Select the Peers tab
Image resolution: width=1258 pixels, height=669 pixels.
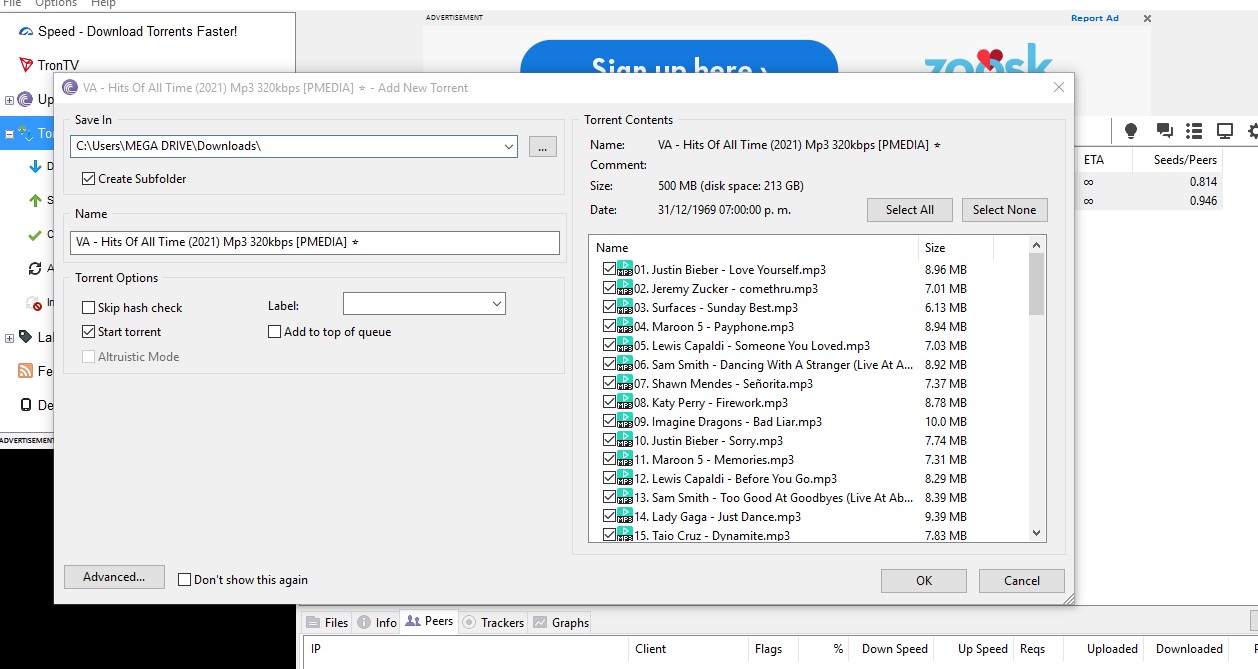click(429, 621)
